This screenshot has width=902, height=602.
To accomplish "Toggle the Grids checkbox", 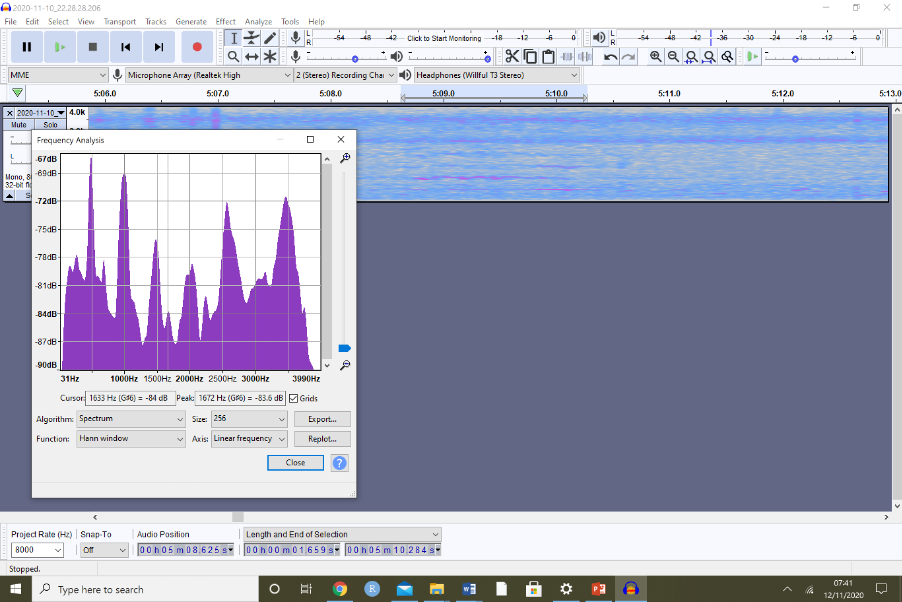I will pos(293,398).
